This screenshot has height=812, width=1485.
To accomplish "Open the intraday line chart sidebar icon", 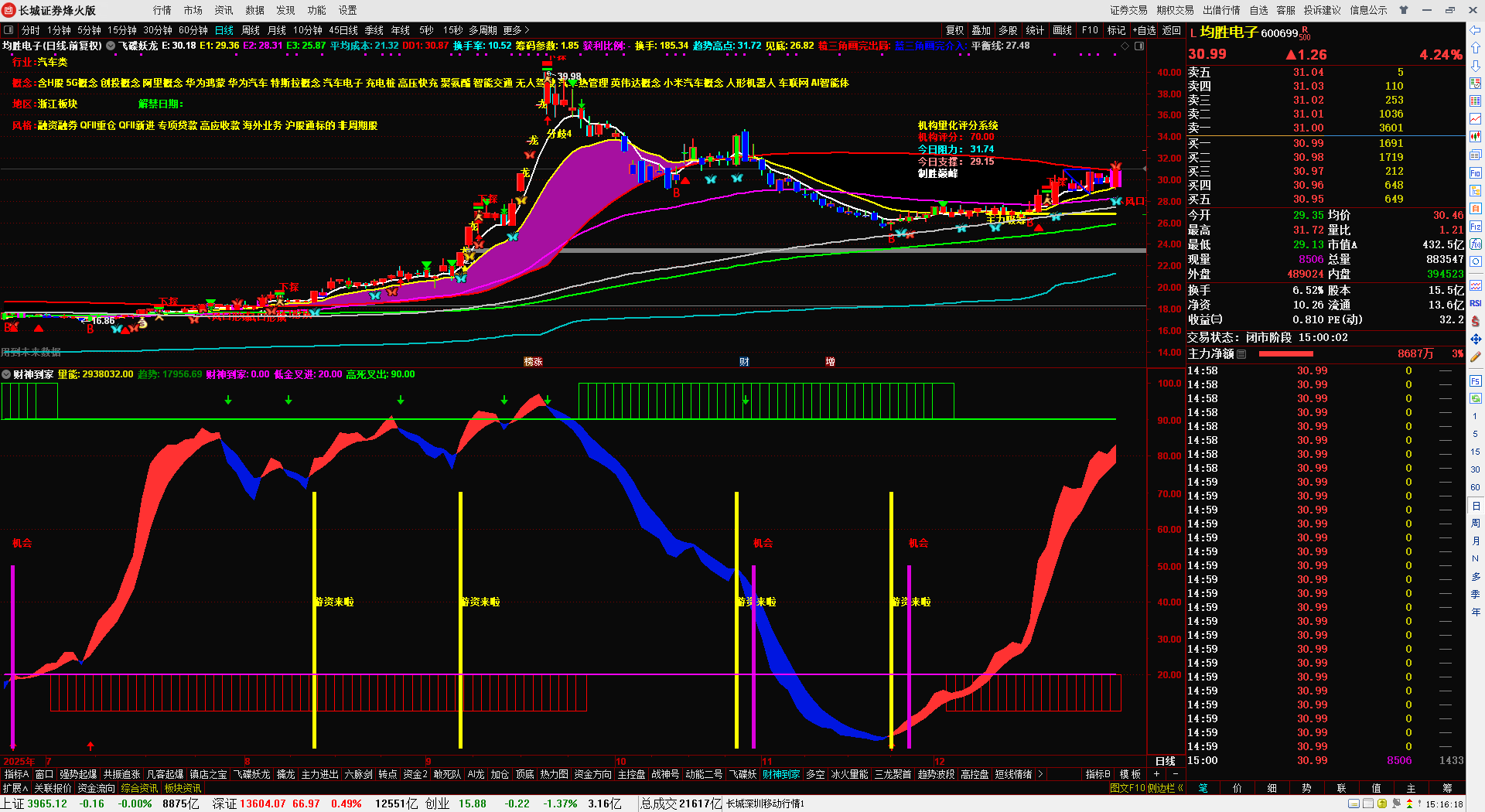I will pos(1476,119).
